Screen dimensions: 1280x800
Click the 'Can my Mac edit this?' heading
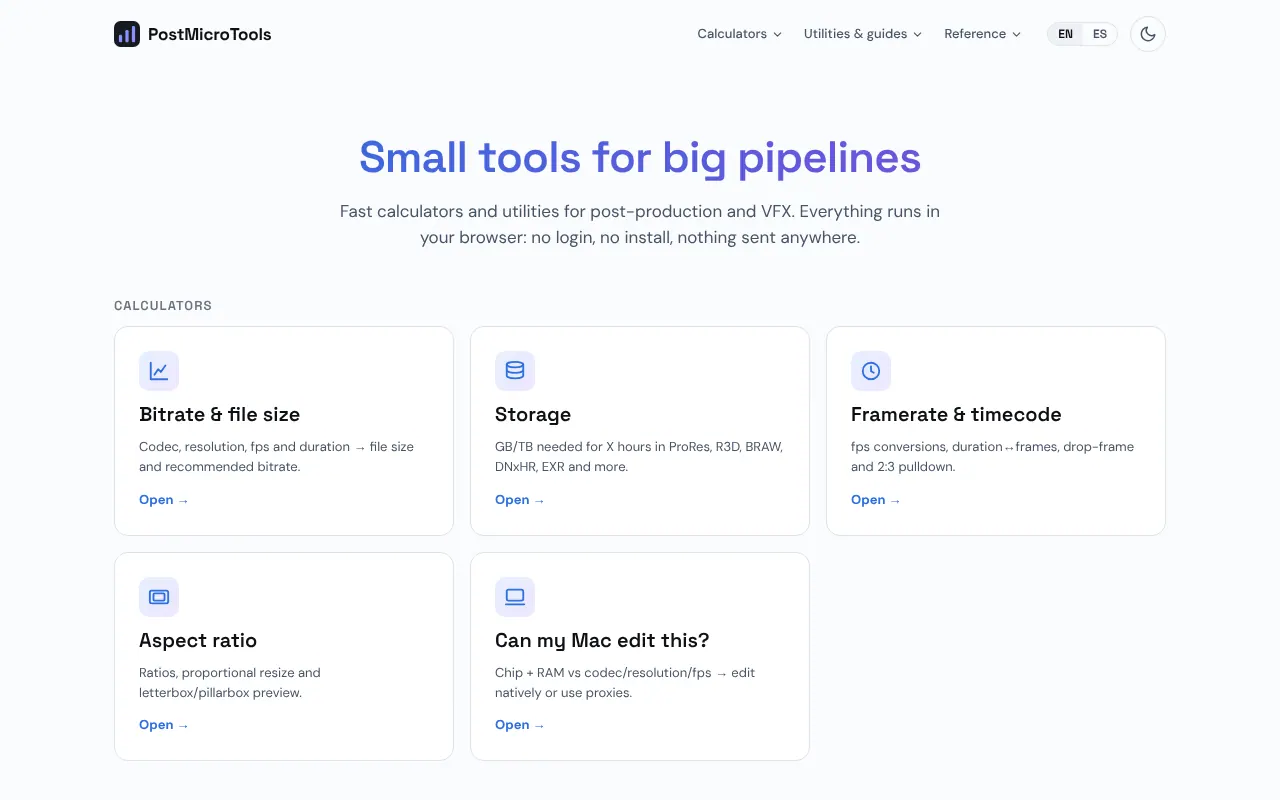coord(602,641)
